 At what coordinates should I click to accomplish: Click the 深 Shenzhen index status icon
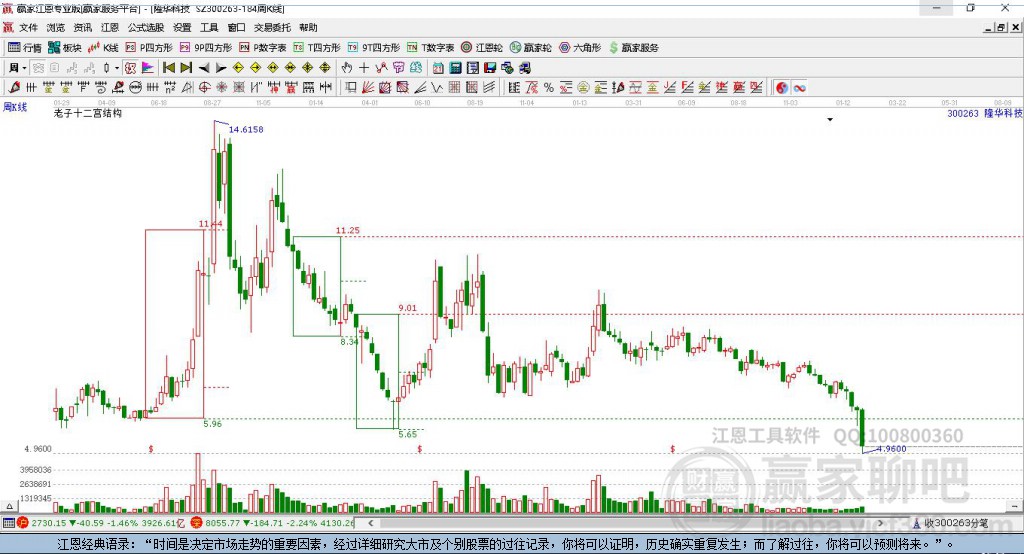click(196, 523)
